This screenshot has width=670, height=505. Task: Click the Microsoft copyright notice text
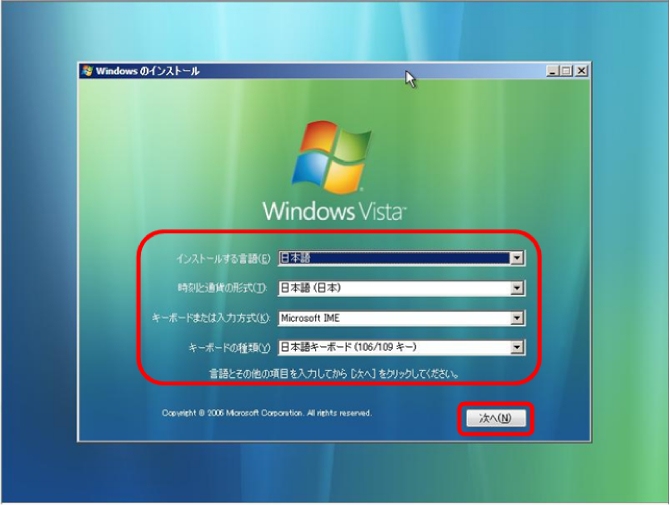pyautogui.click(x=268, y=413)
